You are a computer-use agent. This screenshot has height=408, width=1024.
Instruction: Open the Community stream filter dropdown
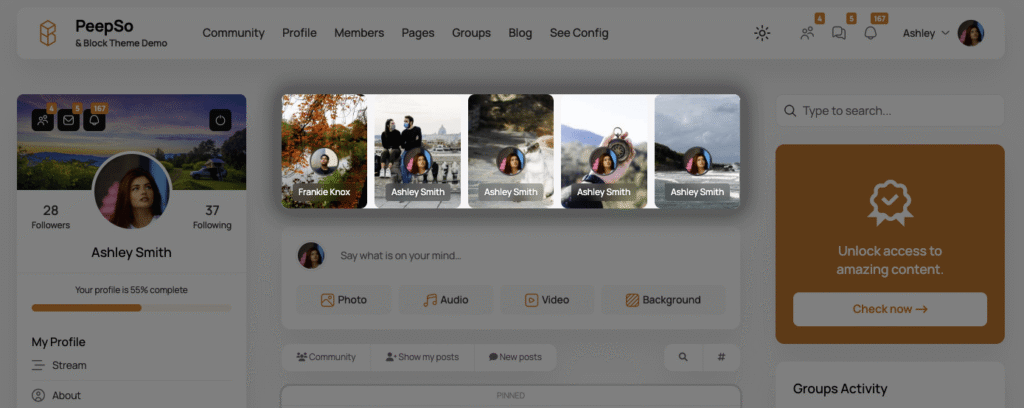point(326,357)
